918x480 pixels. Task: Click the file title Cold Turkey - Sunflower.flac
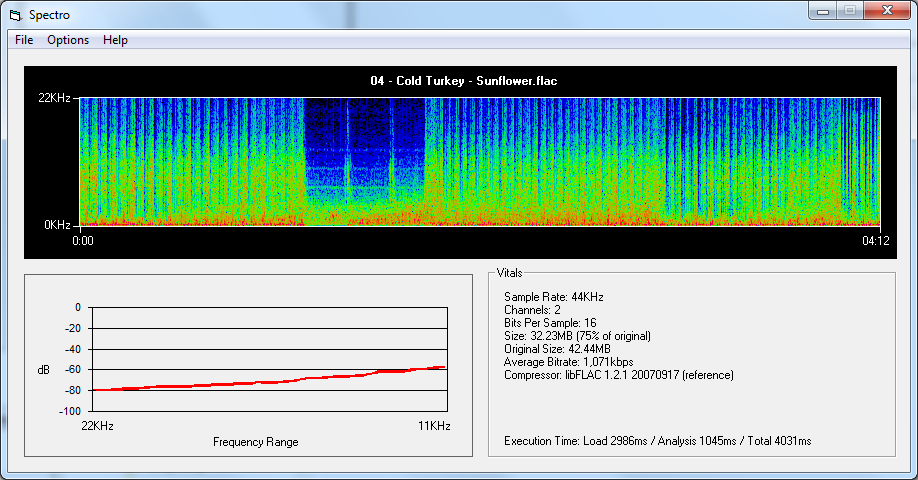(x=462, y=81)
